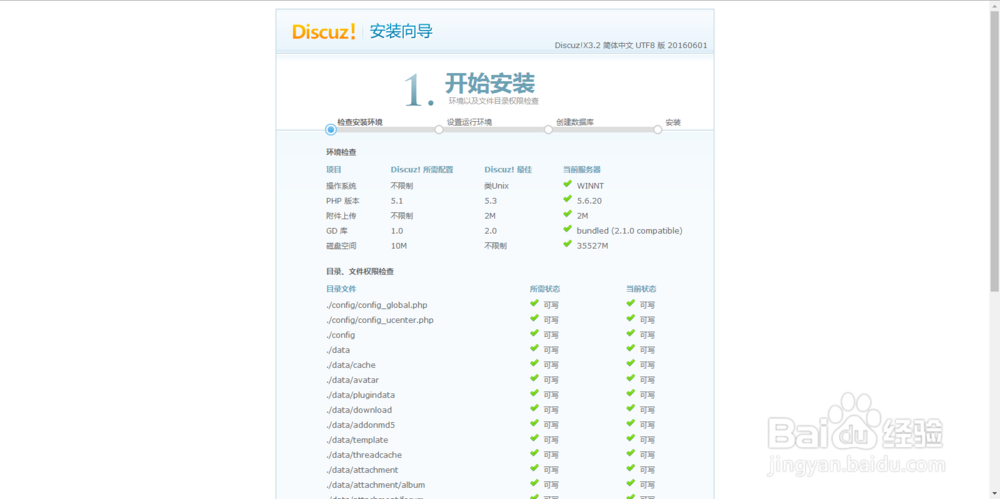Click the 目录文件 column header

point(341,288)
